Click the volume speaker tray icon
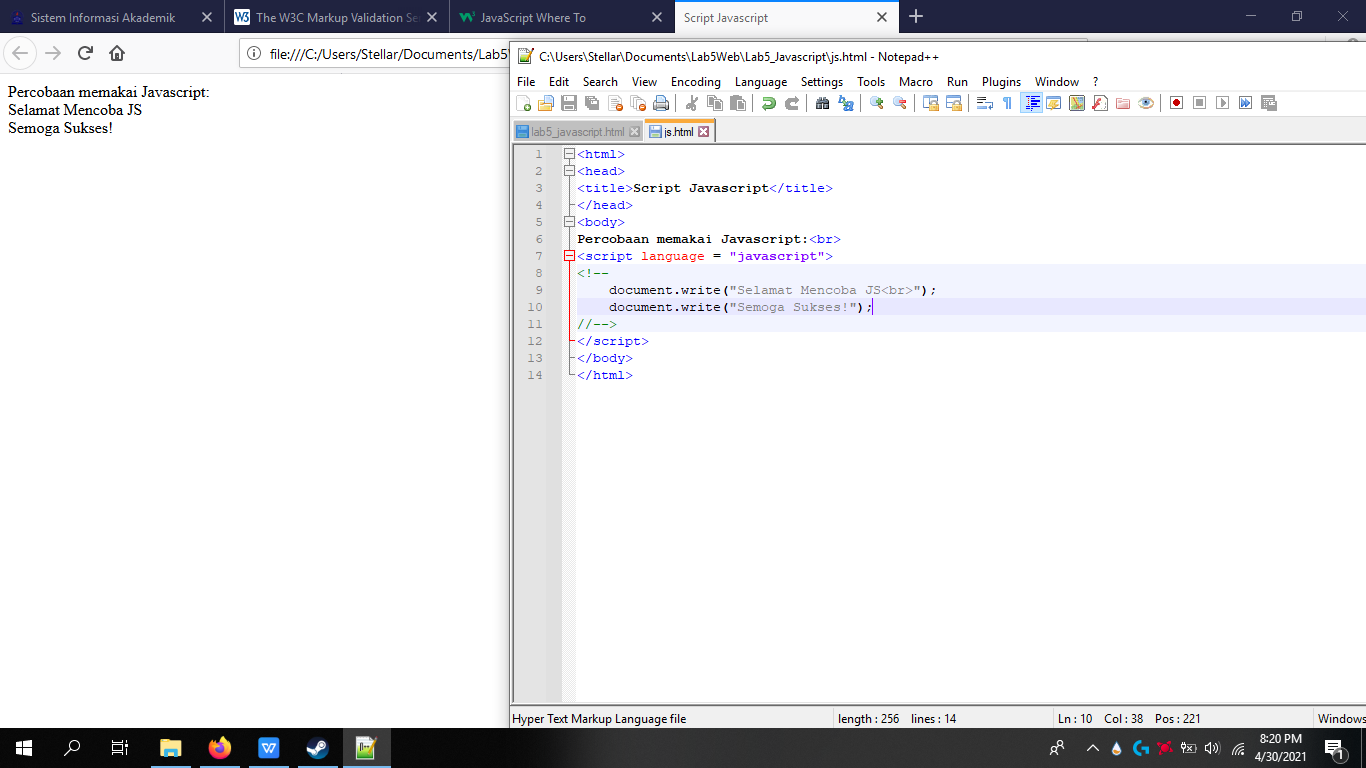Screen dimensions: 1366x768 [1213, 748]
